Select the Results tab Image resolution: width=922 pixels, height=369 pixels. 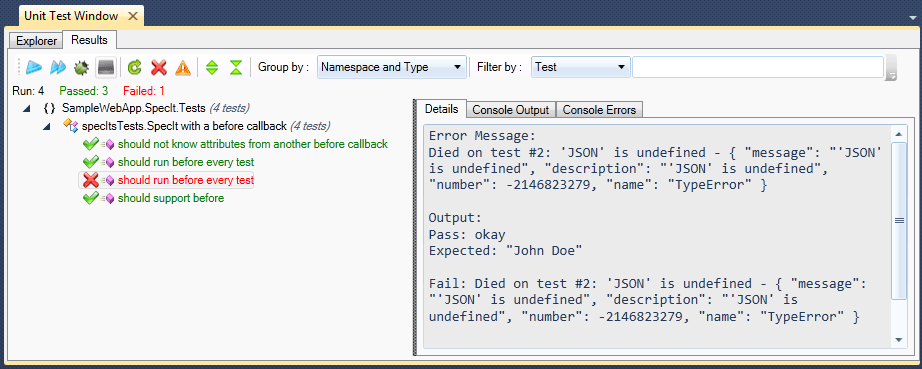pos(89,40)
